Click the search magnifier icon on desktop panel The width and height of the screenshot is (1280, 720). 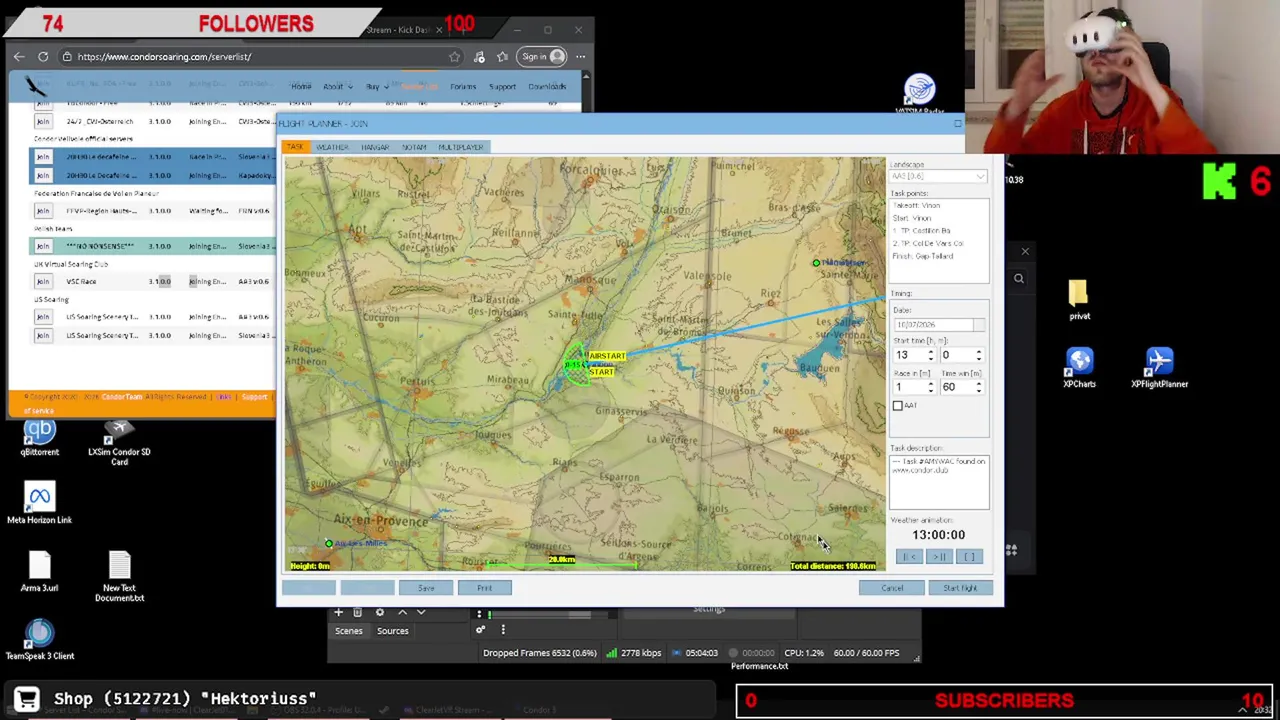1019,279
